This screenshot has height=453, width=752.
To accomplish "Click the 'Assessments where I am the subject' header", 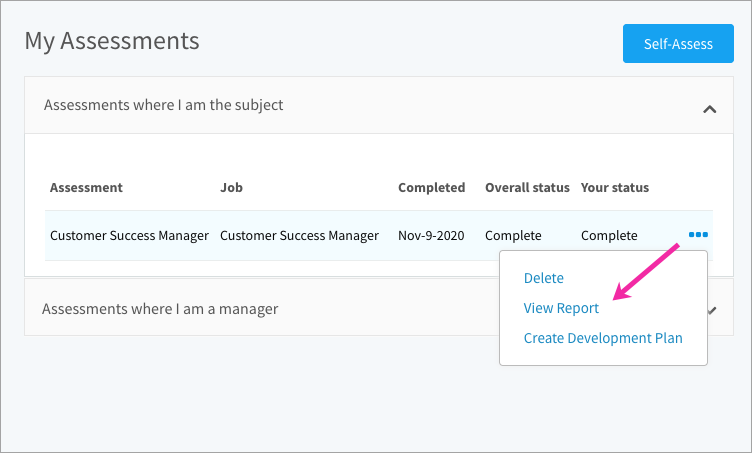I will (379, 105).
